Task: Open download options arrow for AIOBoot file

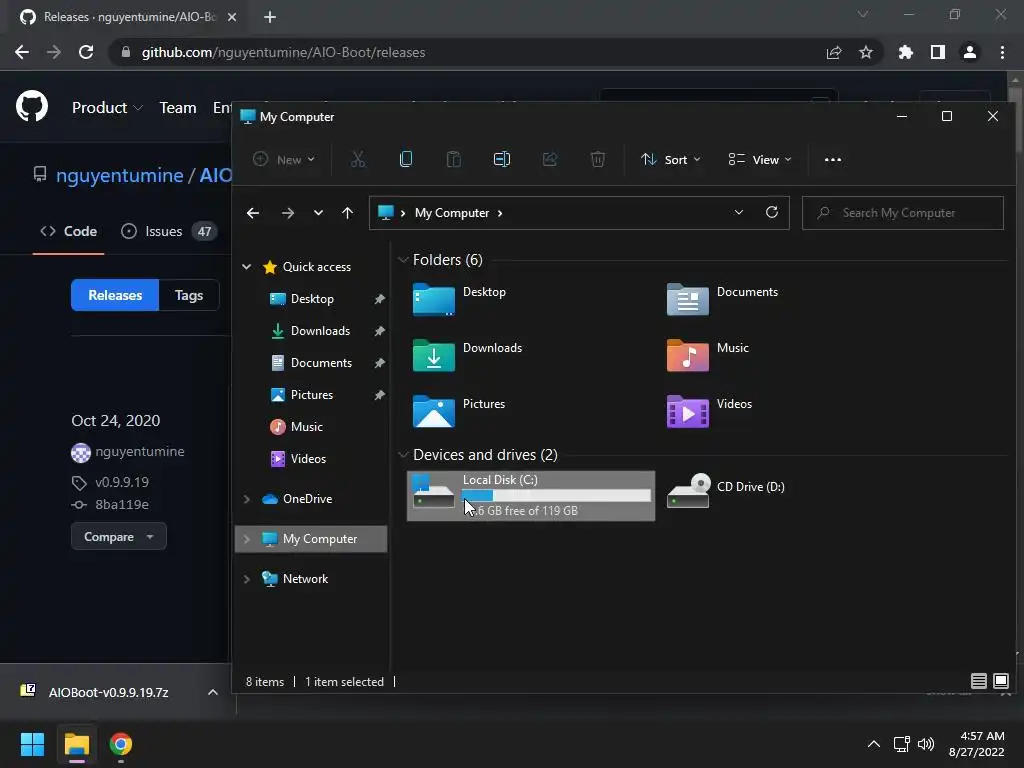Action: (x=212, y=692)
